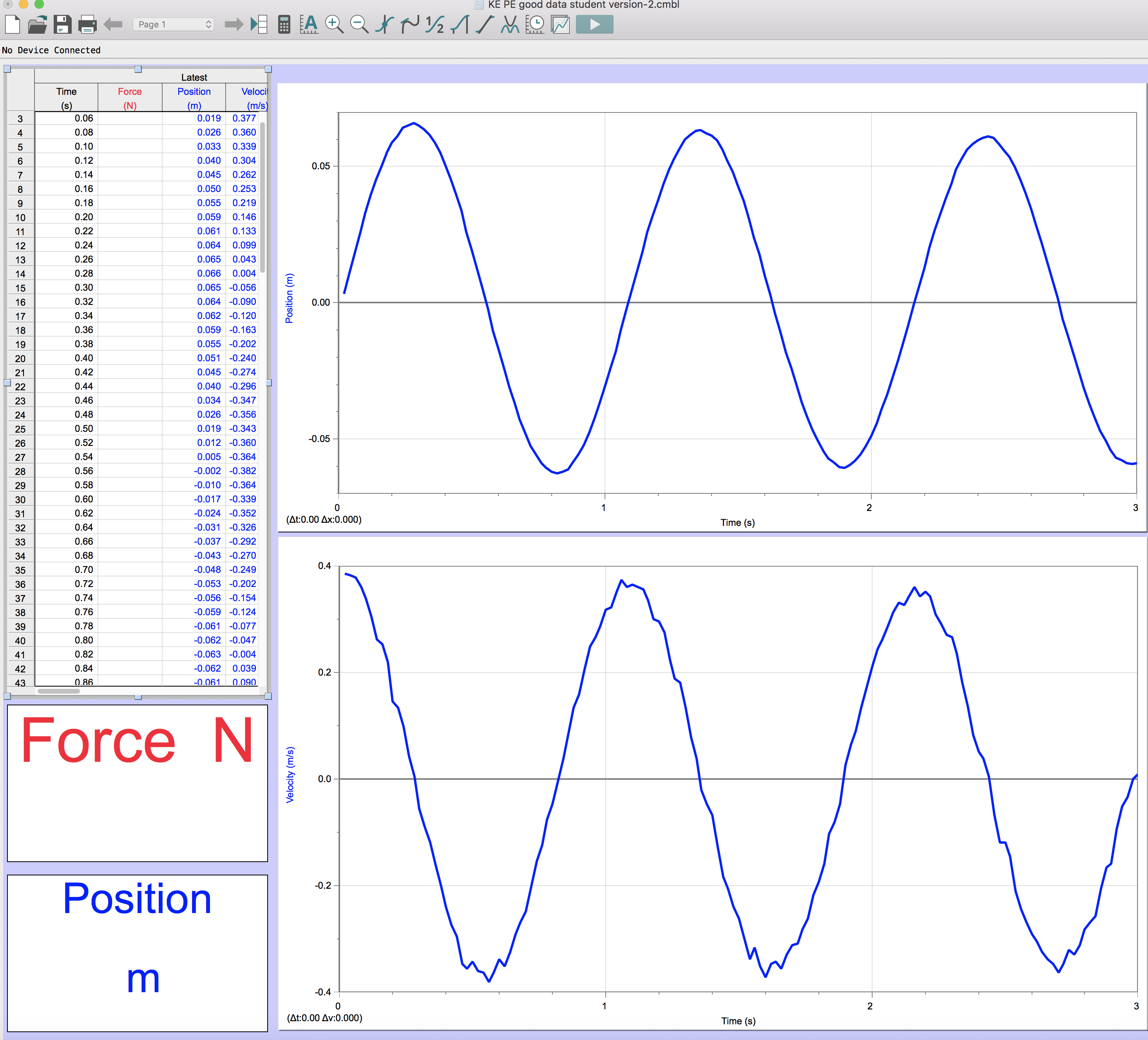Click the 3 time-axis label on position graph
This screenshot has width=1148, height=1040.
tap(1135, 507)
